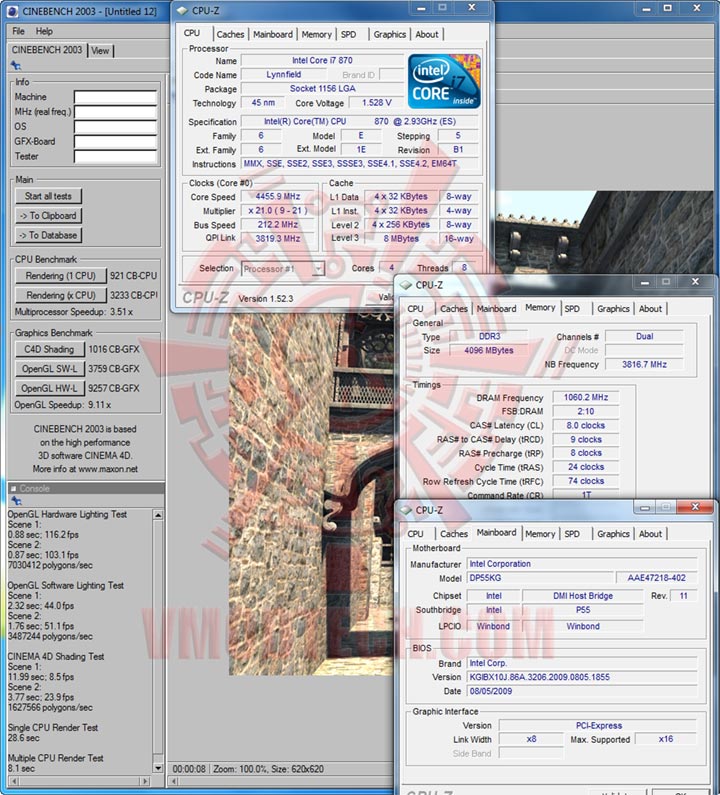Click the OS input field
The height and width of the screenshot is (795, 720).
pos(116,127)
